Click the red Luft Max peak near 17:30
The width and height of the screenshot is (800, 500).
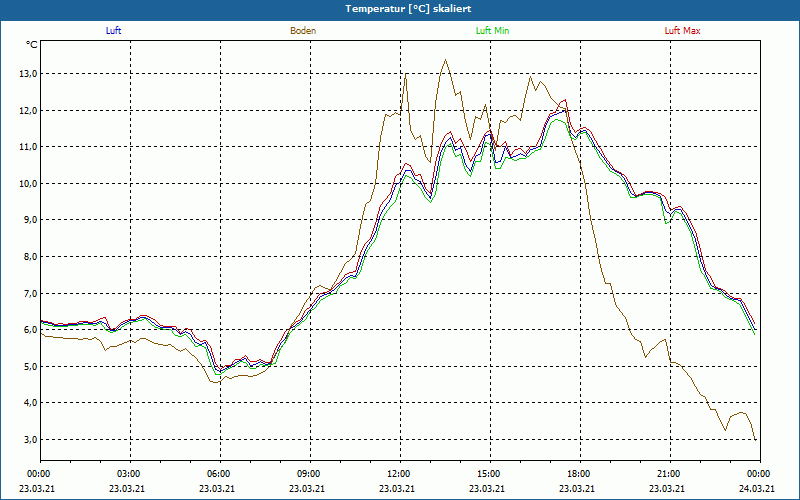565,100
